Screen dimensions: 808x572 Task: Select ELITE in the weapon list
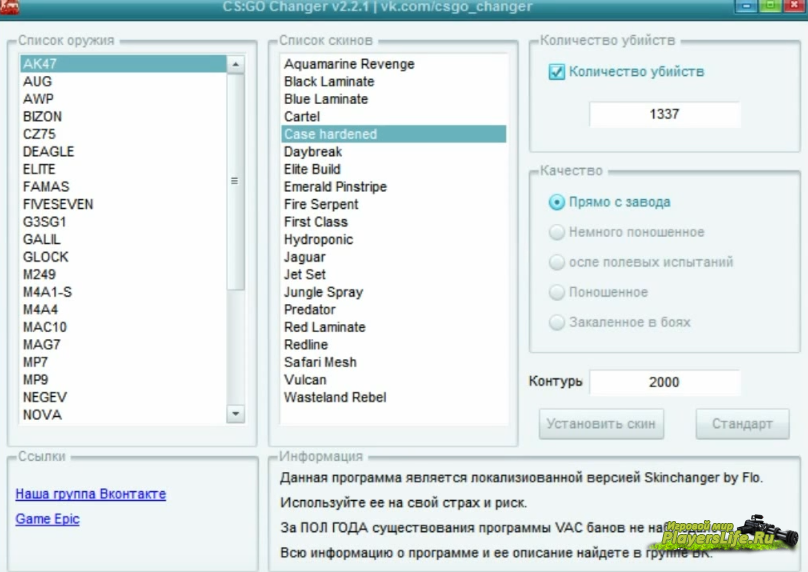coord(123,169)
